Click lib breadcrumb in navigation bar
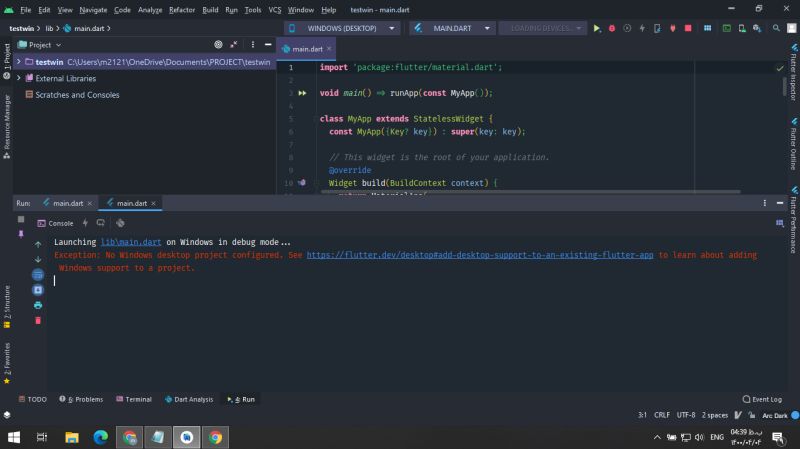The image size is (800, 449). coord(49,29)
